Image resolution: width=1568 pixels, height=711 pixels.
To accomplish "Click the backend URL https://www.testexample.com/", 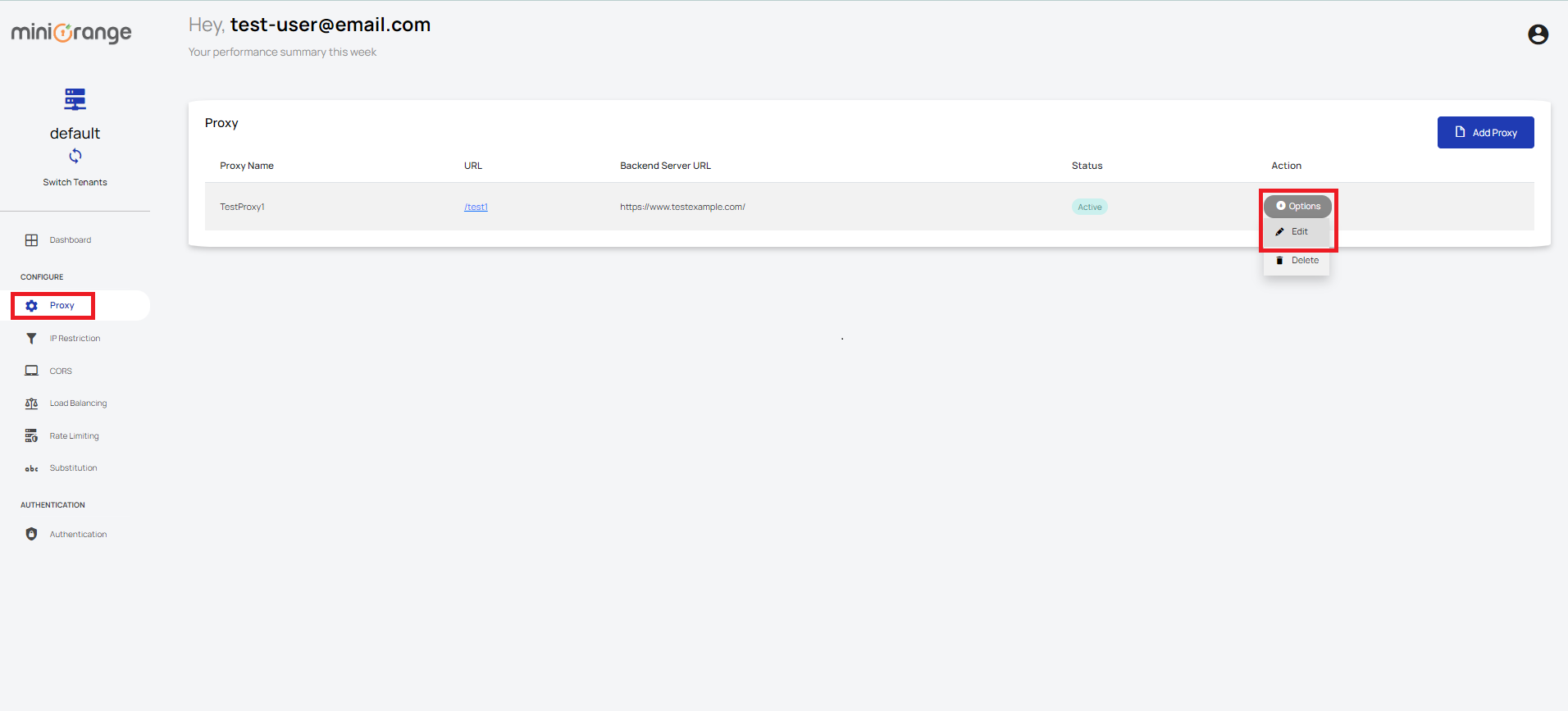I will (682, 207).
